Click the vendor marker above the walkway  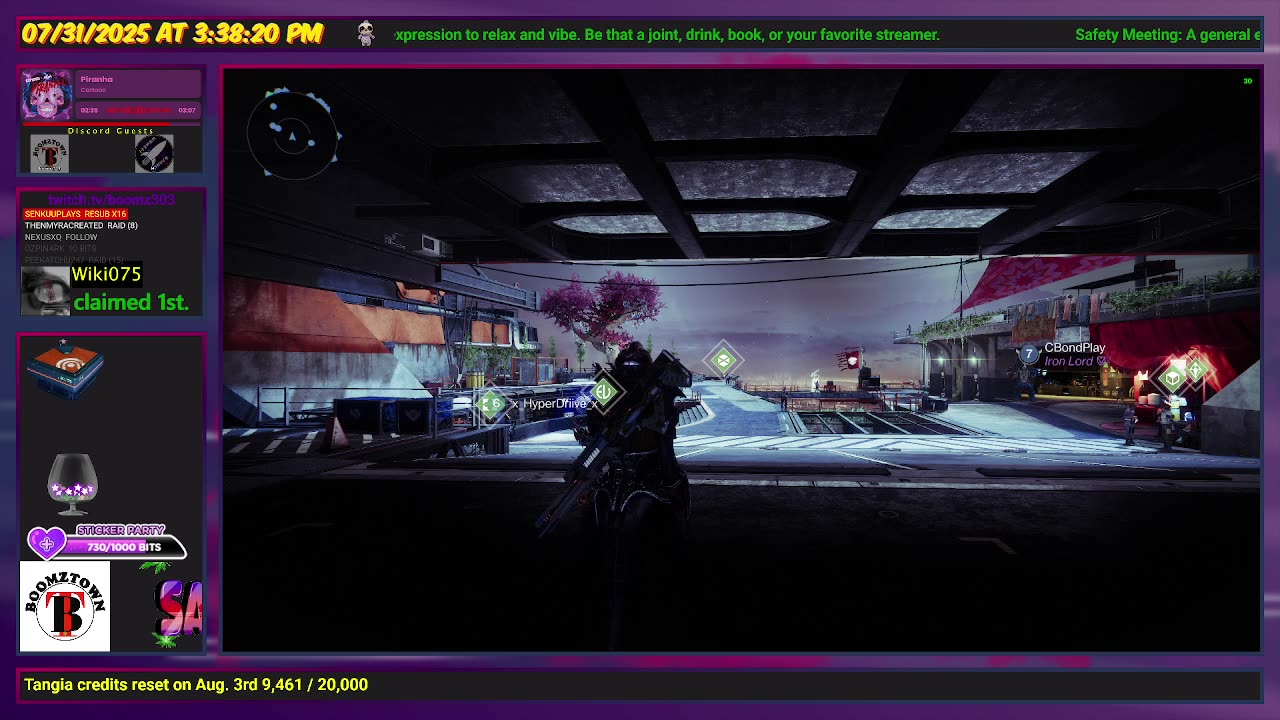(723, 360)
